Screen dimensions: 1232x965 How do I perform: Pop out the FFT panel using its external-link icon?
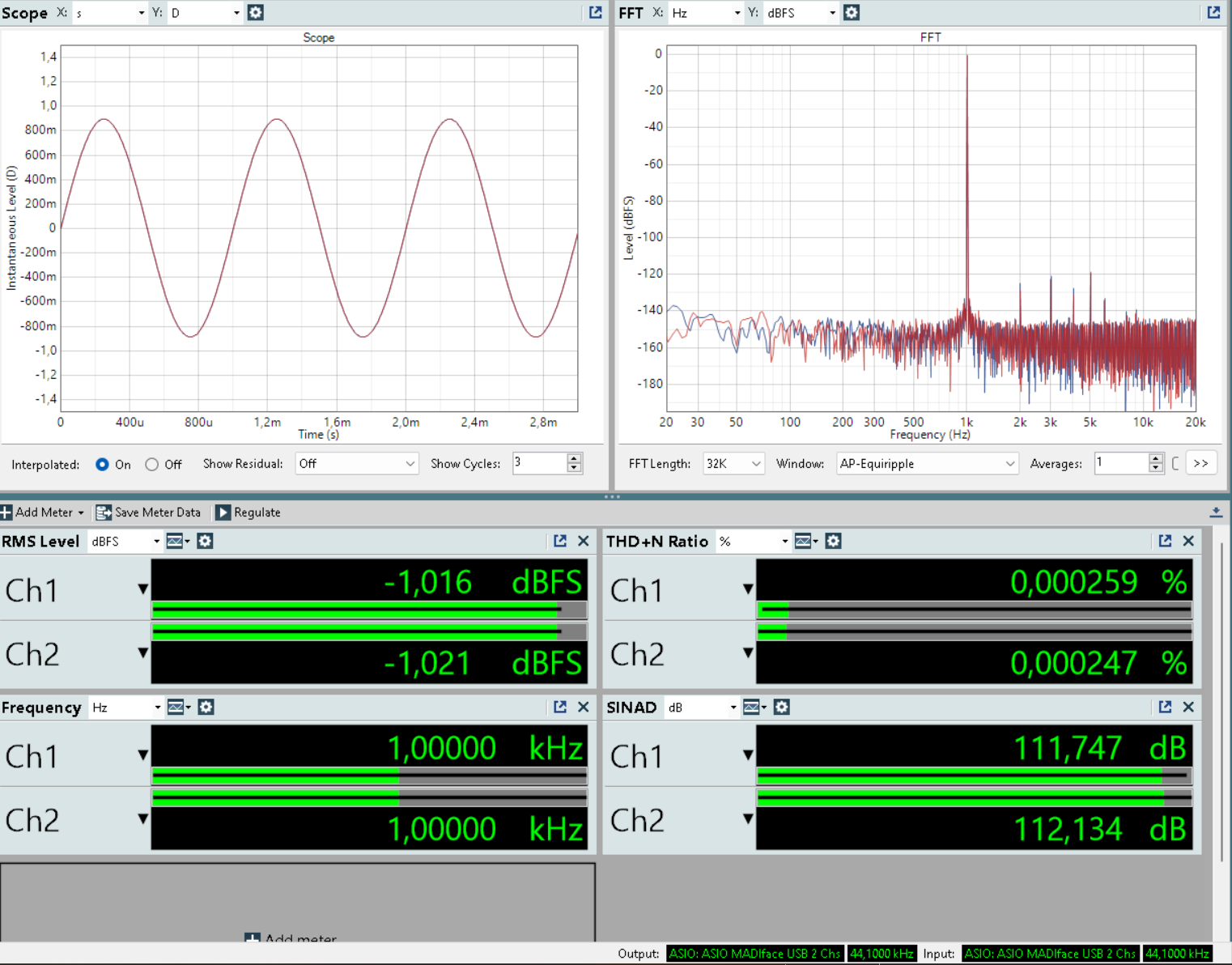1213,12
